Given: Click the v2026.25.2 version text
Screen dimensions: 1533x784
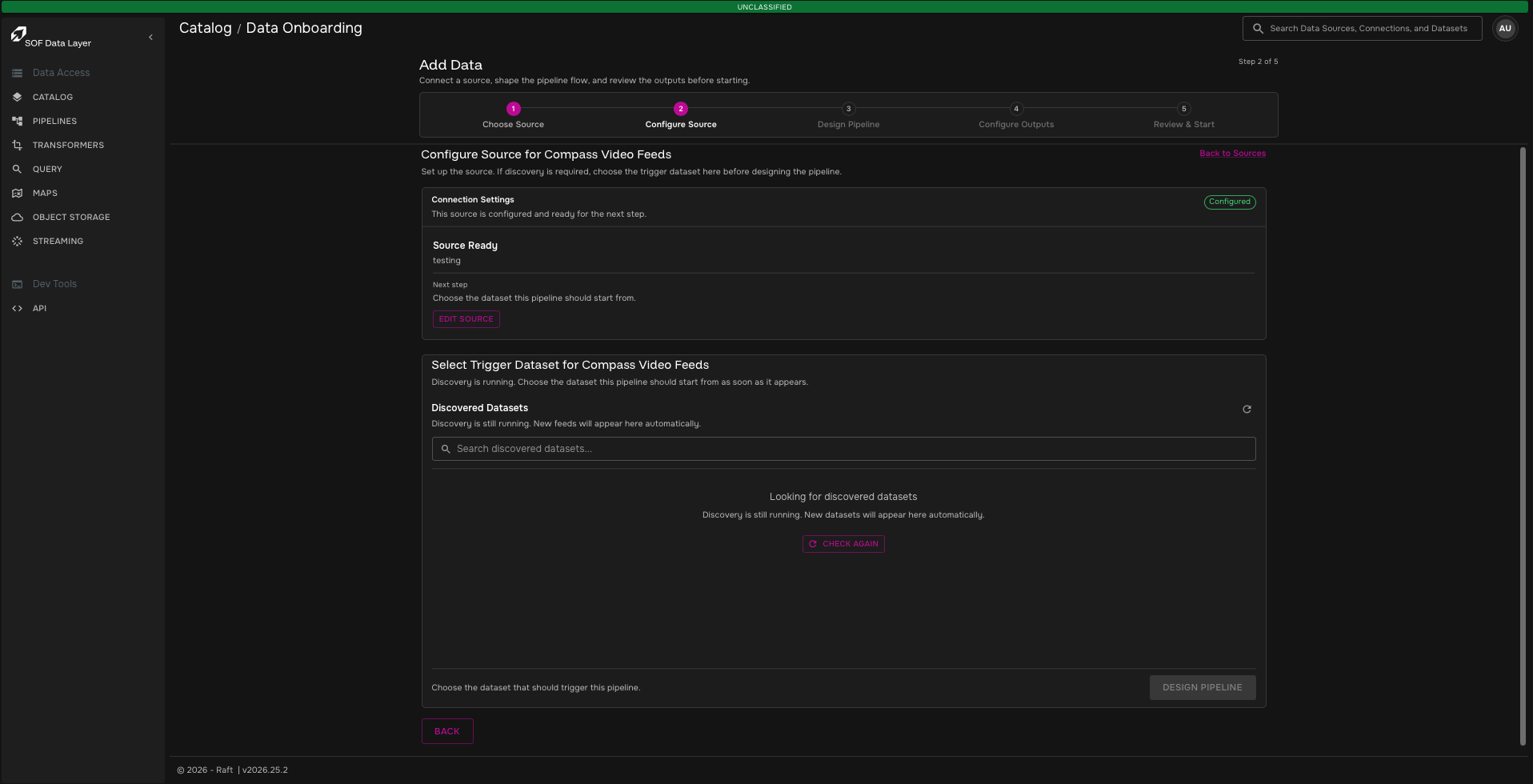Looking at the screenshot, I should (265, 770).
